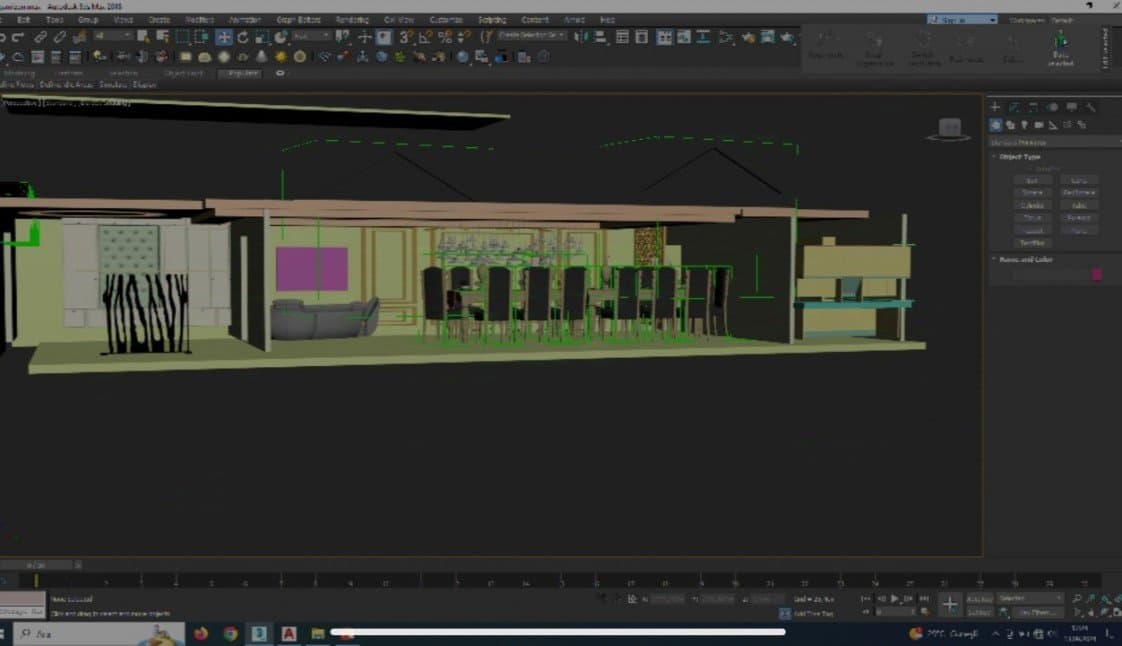The image size is (1122, 646).
Task: Select the Geometry category icon
Action: pyautogui.click(x=996, y=125)
